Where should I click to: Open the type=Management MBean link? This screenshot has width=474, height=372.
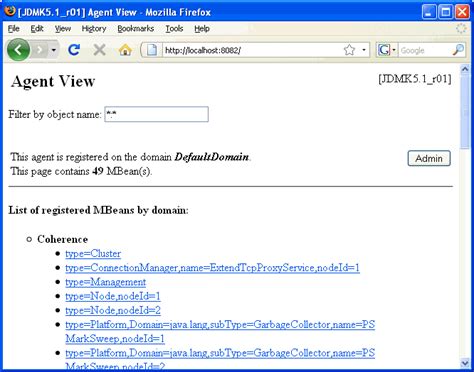click(x=106, y=282)
